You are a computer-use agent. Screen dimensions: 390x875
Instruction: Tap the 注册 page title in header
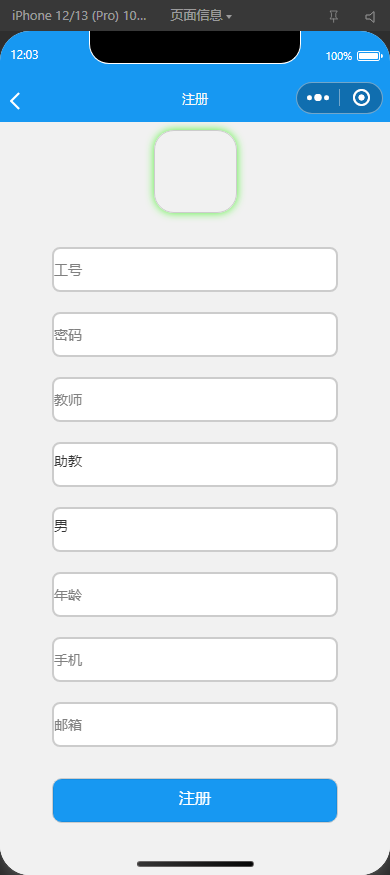coord(195,99)
